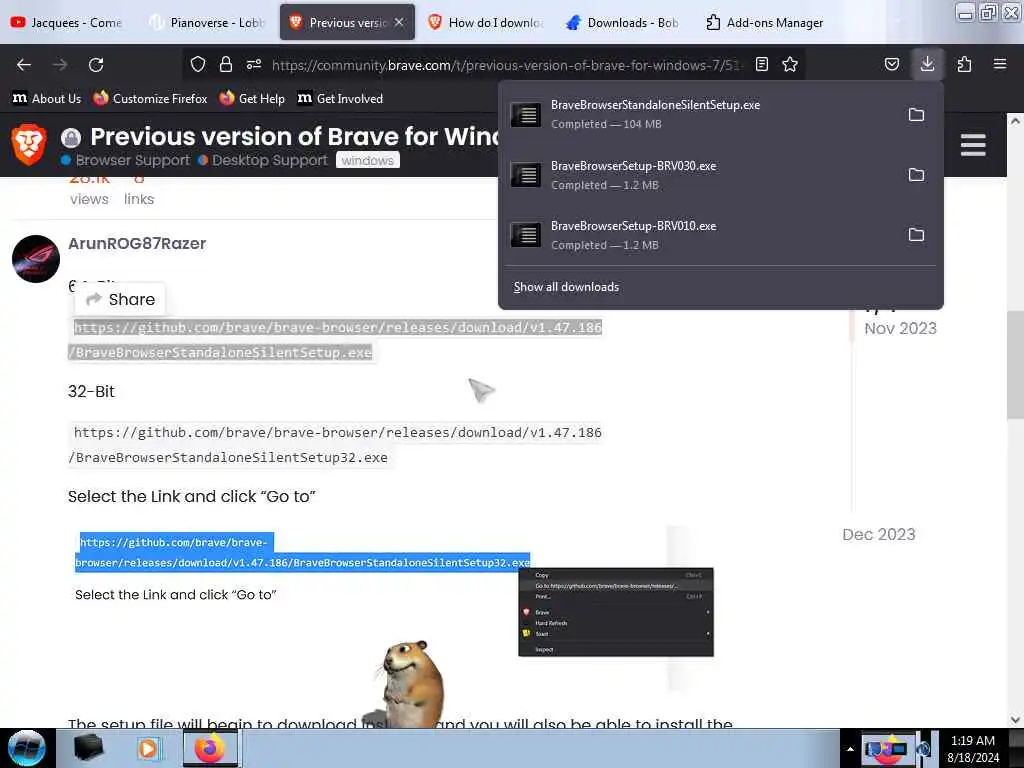Open the extensions puzzle icon

965,64
